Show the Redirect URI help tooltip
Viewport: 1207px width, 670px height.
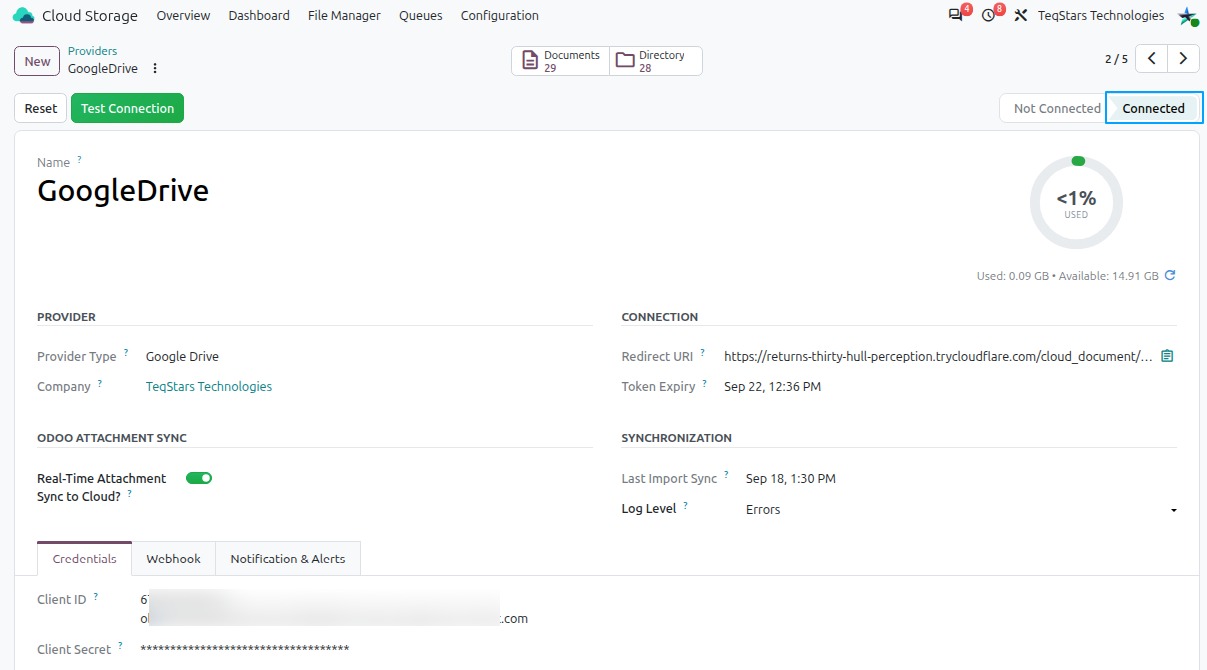703,353
